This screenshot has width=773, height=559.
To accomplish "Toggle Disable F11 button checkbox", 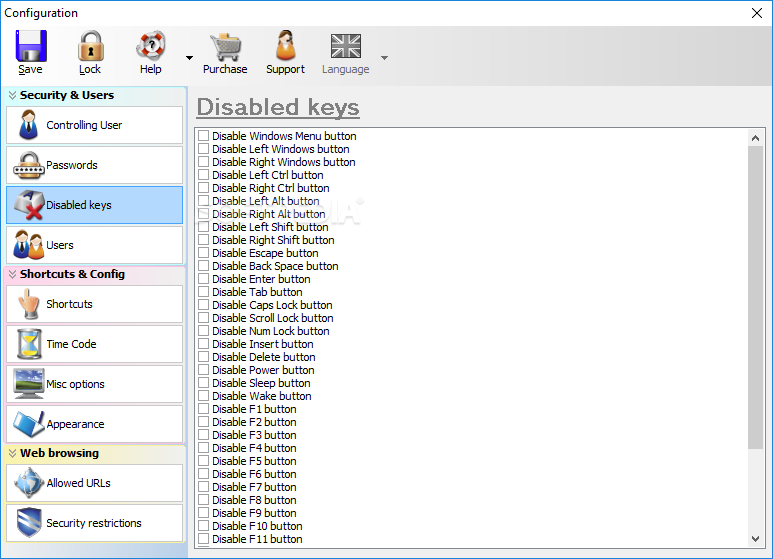I will (204, 538).
